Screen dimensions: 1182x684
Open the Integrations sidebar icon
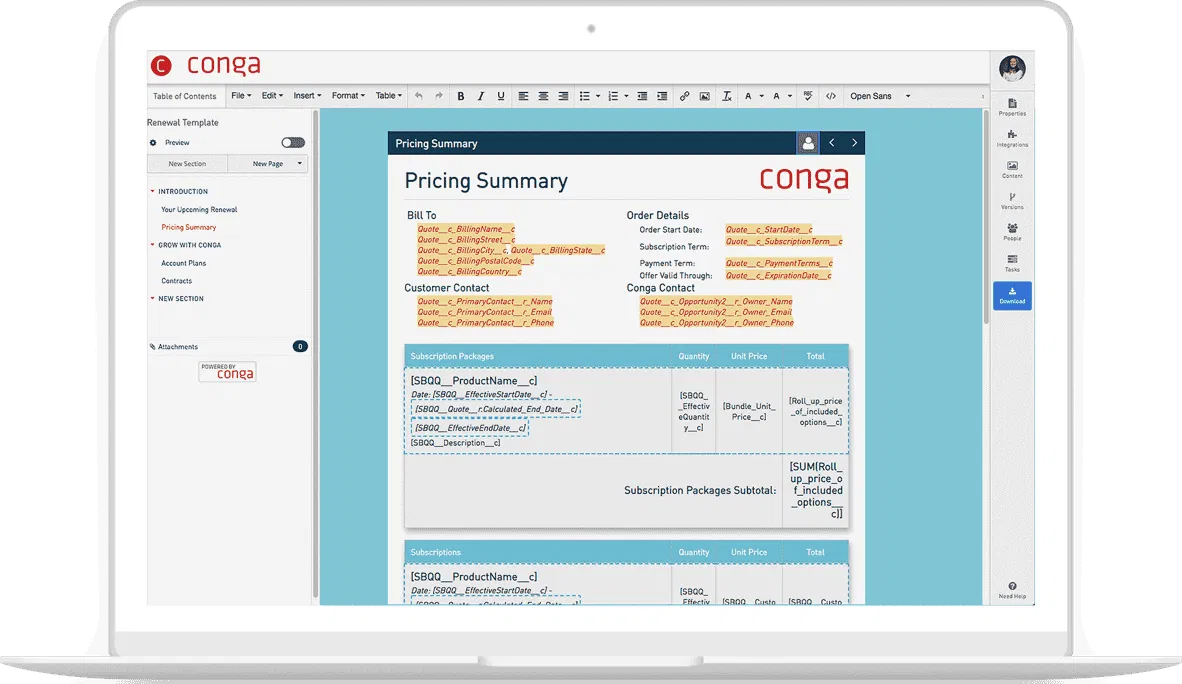pos(1012,138)
